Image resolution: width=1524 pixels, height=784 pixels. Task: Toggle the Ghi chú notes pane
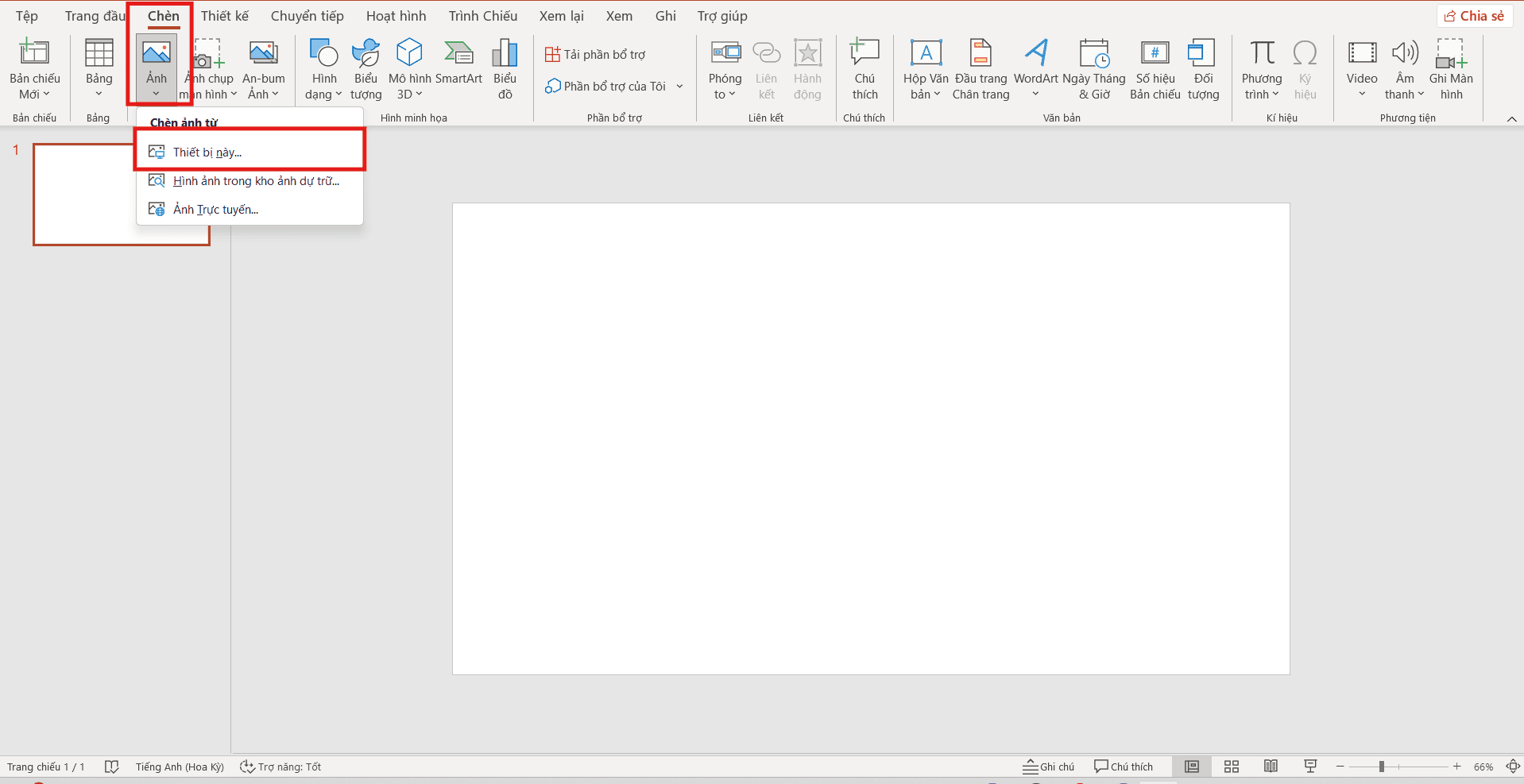click(1049, 767)
